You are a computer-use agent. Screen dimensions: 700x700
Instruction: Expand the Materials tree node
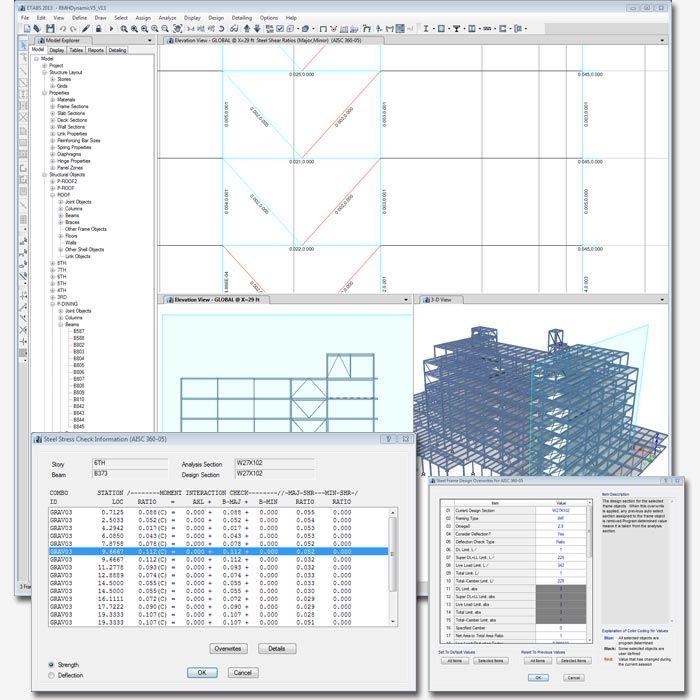tap(52, 100)
